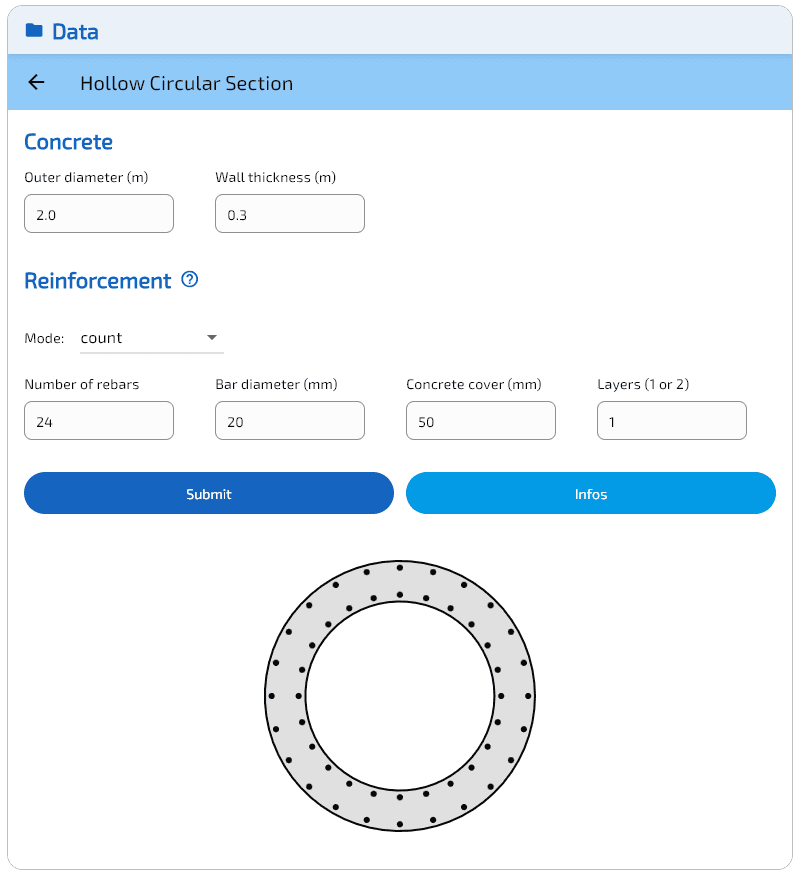
Task: Click the hollow circular cross-section diagram
Action: tap(400, 695)
